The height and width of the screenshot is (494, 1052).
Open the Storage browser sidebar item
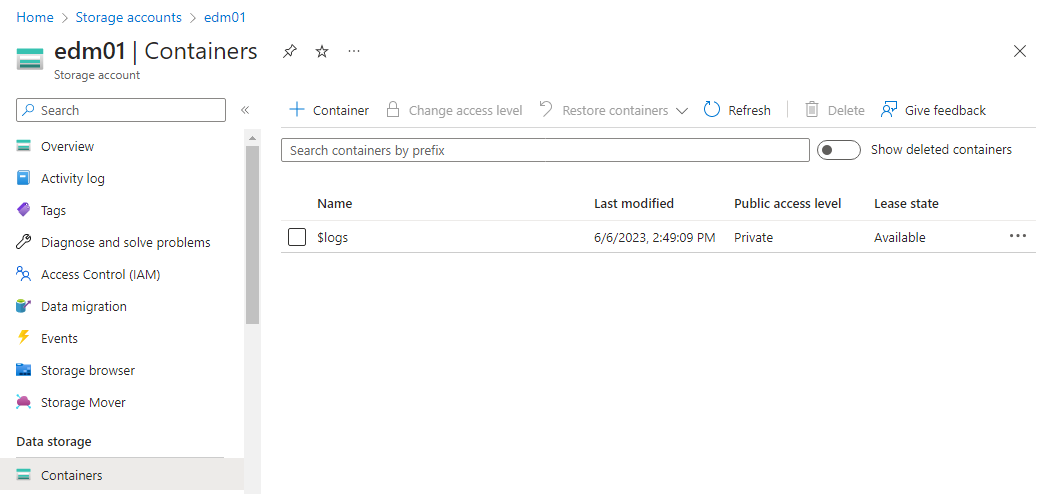click(x=88, y=370)
